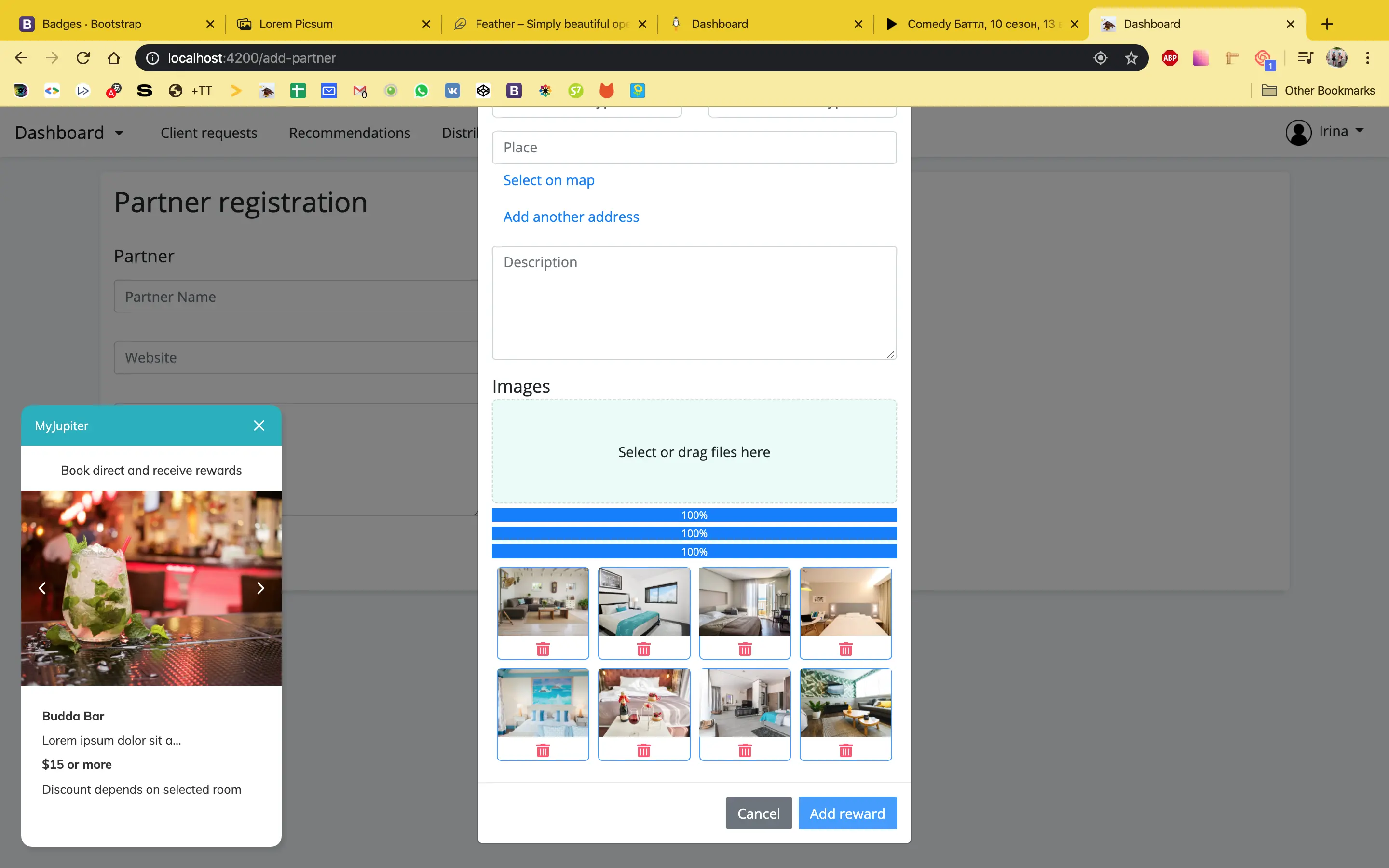The height and width of the screenshot is (868, 1389).
Task: Click the delete icon on first room image
Action: click(x=543, y=649)
